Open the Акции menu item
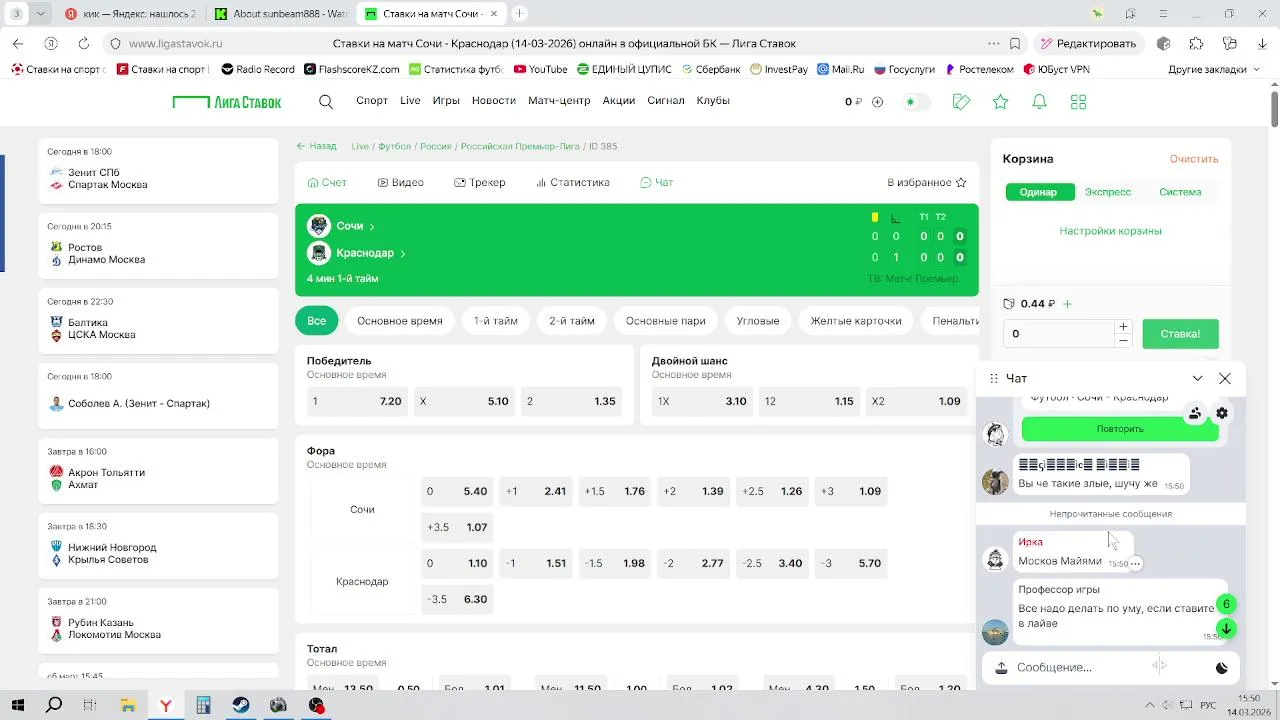Image resolution: width=1280 pixels, height=720 pixels. [619, 101]
